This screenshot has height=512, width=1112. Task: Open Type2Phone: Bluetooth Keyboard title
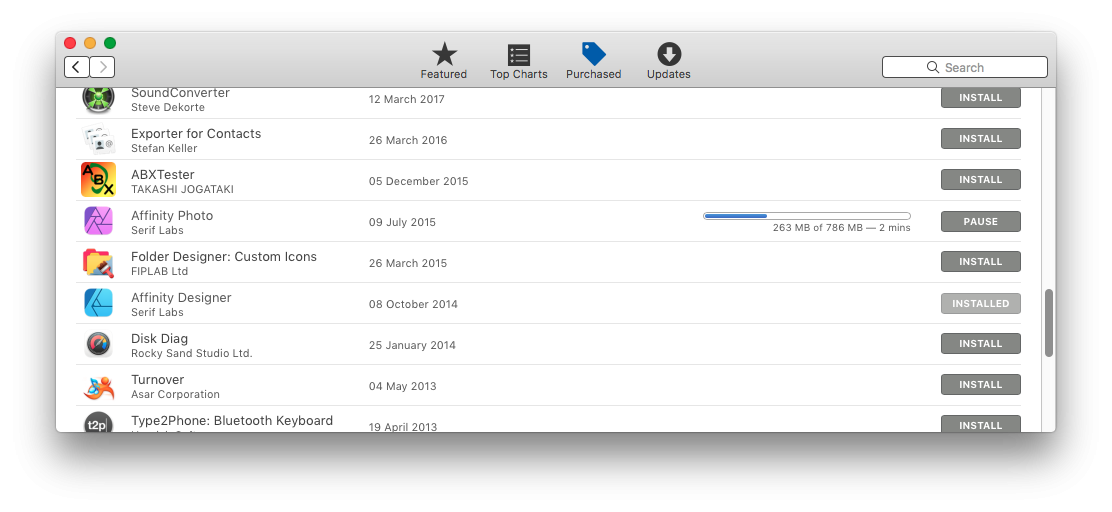click(232, 421)
